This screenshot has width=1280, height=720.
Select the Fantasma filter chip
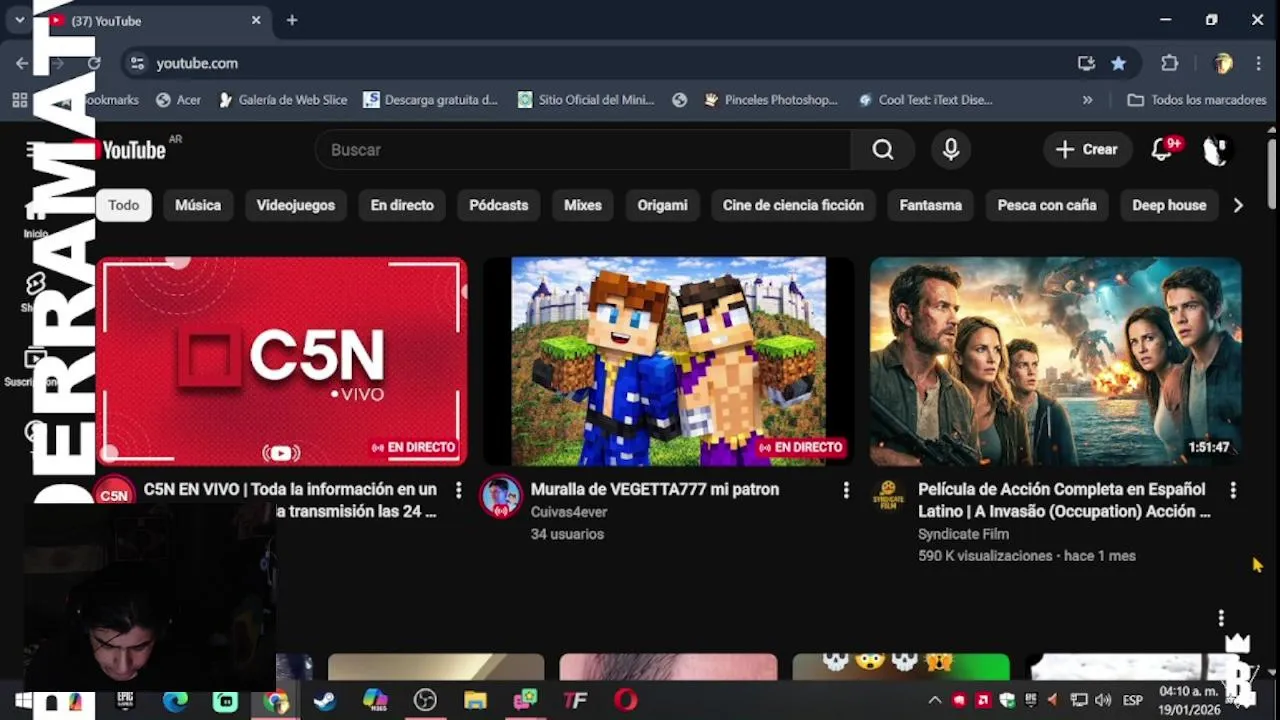930,205
